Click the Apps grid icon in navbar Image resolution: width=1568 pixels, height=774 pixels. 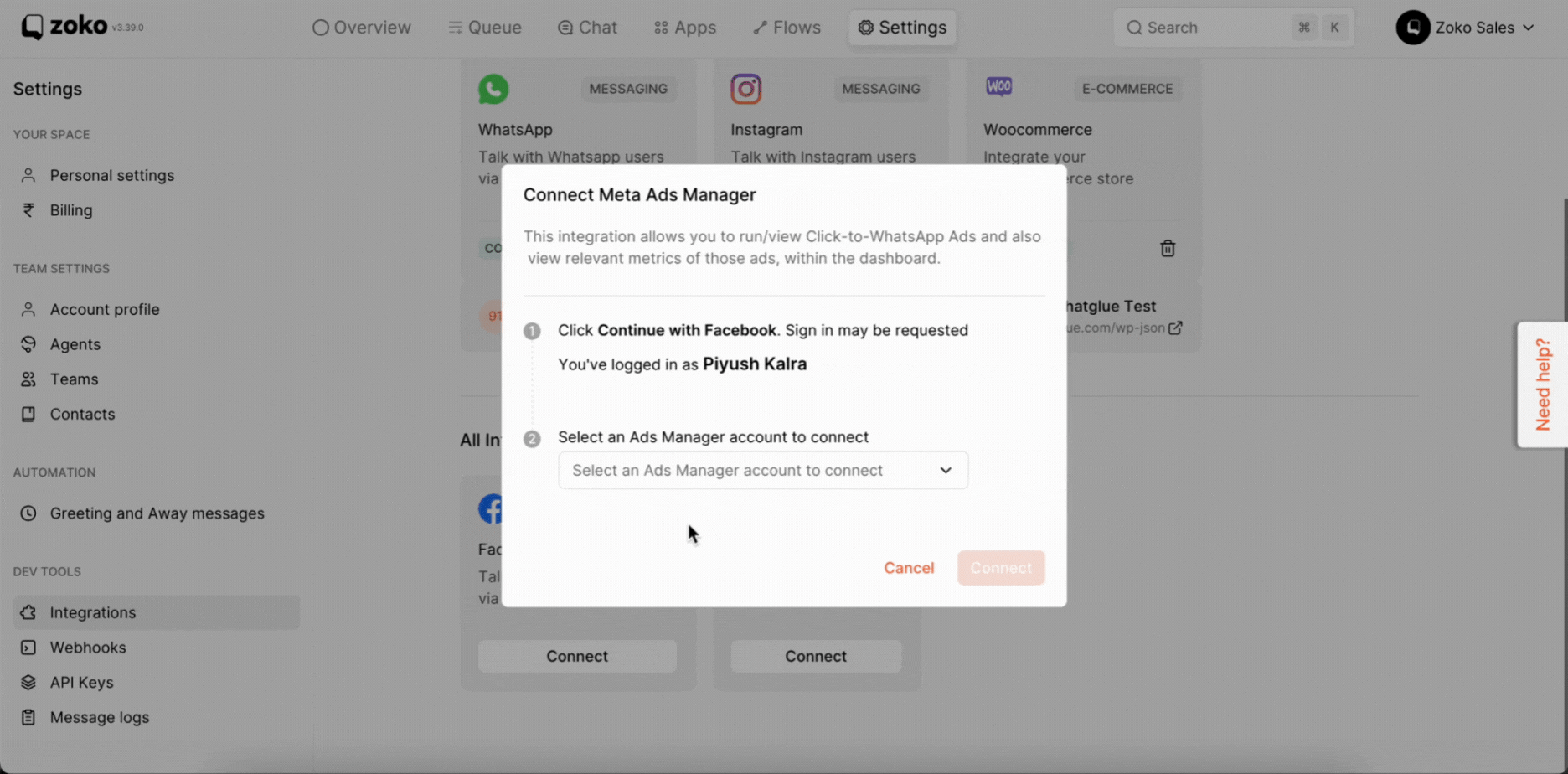(661, 28)
